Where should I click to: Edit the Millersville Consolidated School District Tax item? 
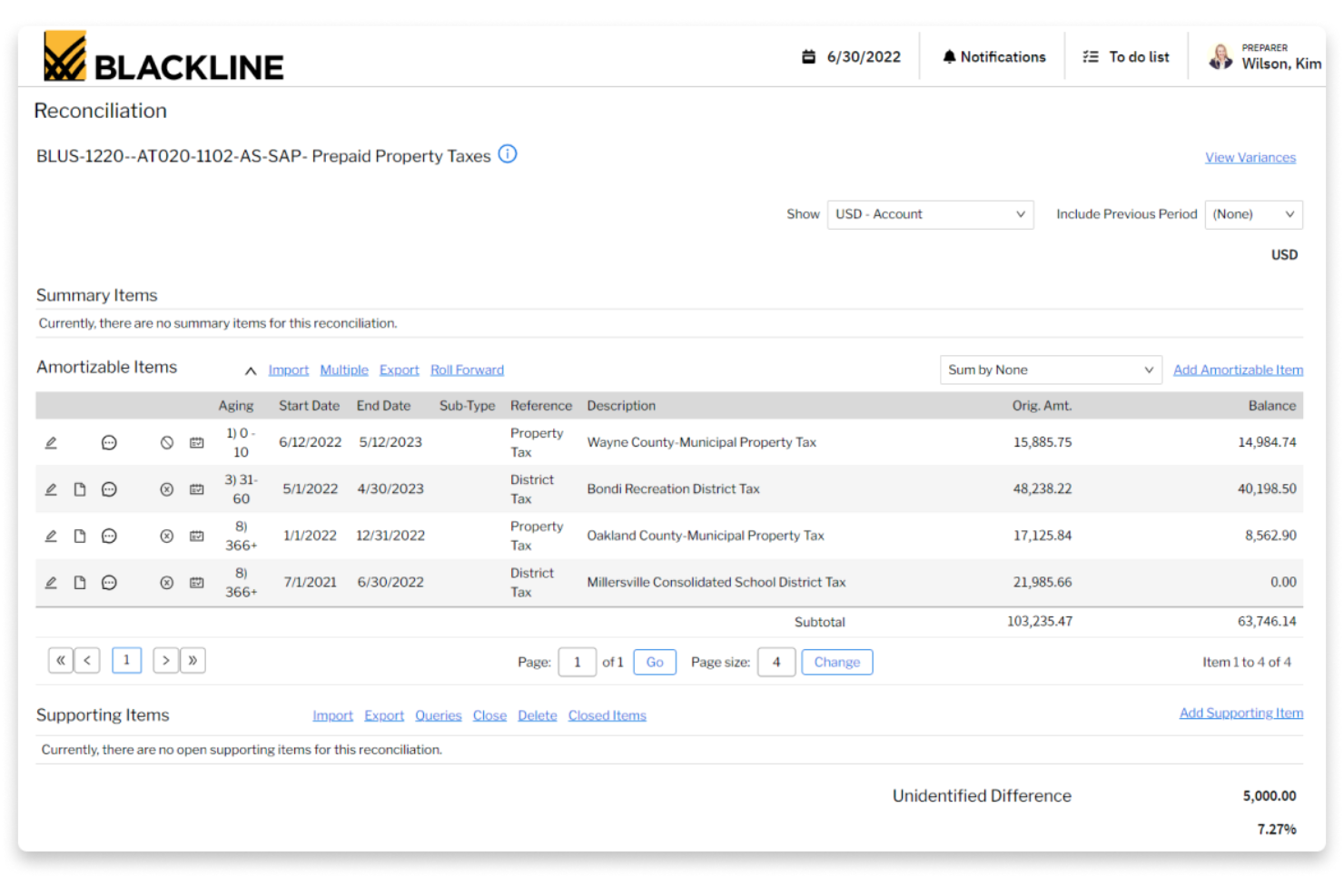point(51,583)
